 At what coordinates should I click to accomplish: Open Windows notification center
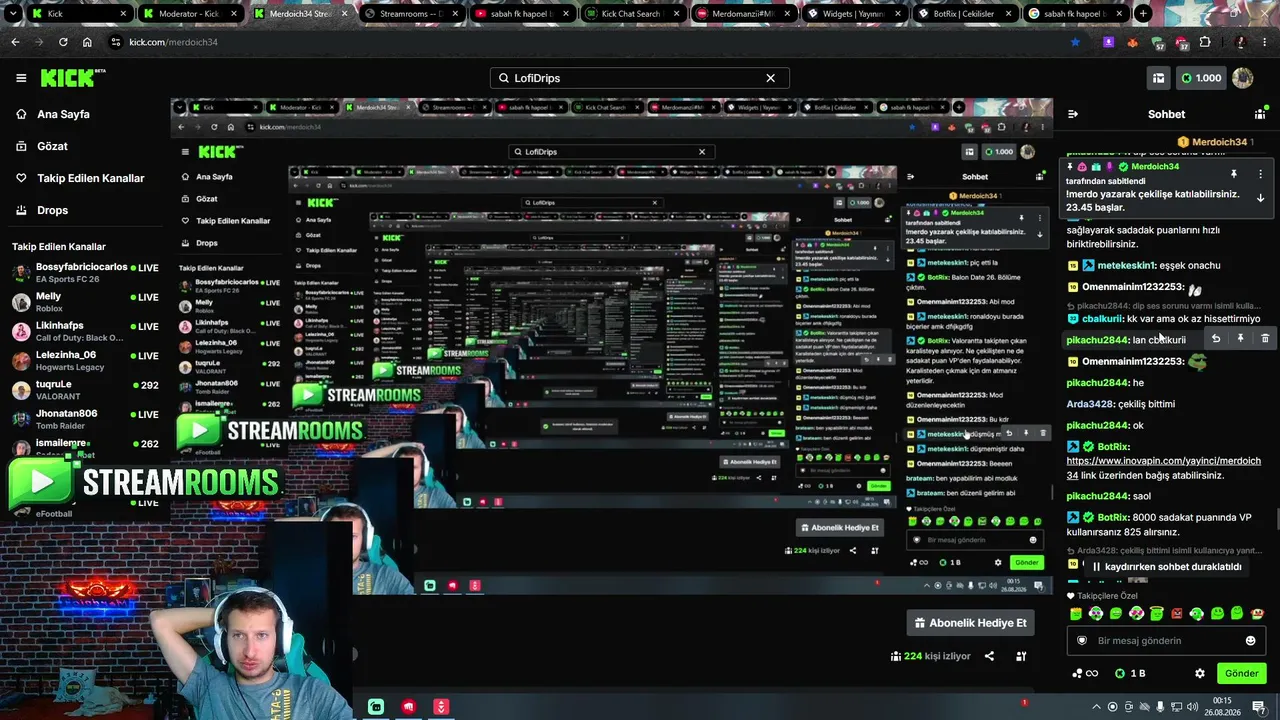tap(1259, 707)
